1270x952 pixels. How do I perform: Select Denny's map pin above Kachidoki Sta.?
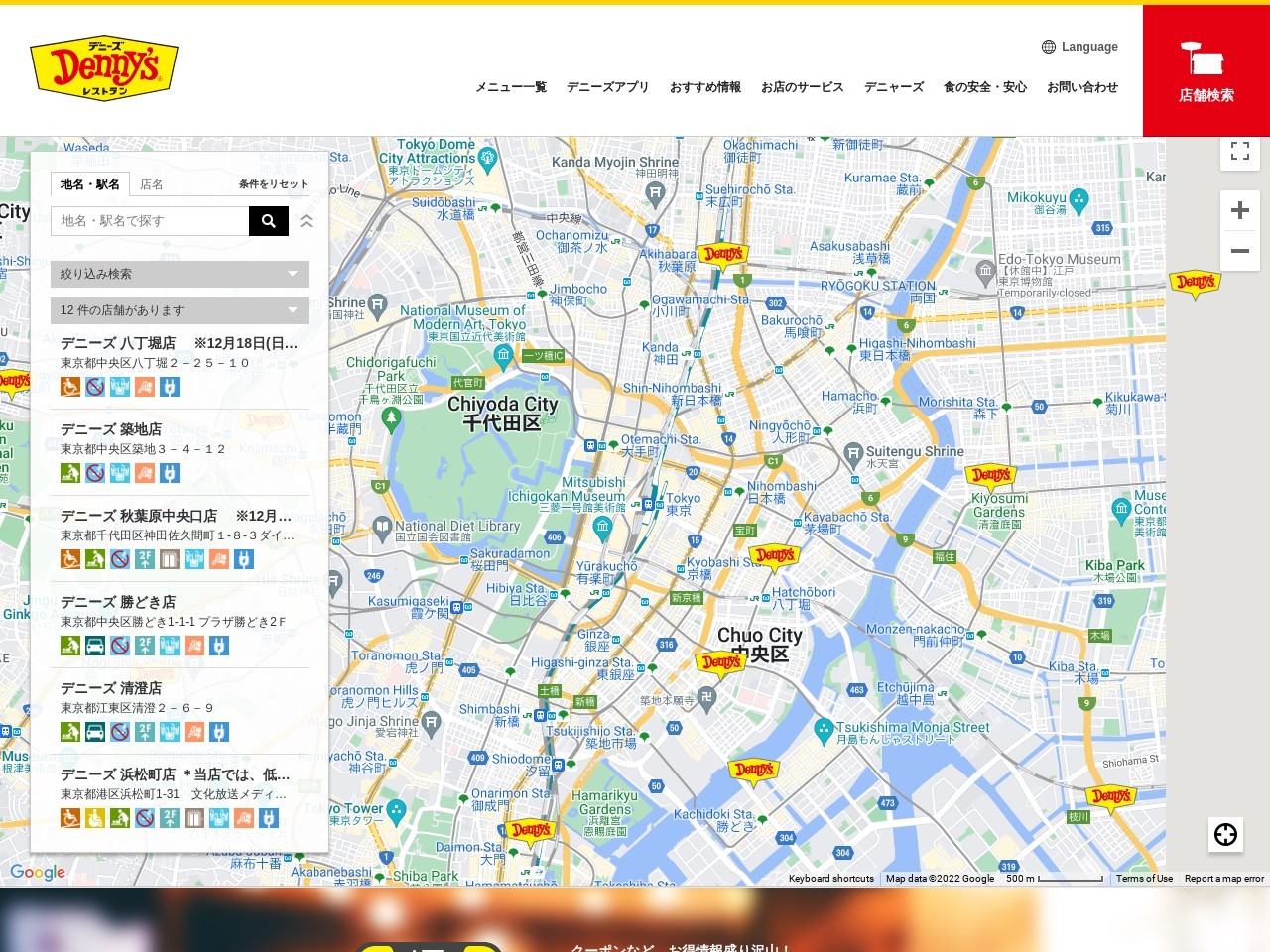pyautogui.click(x=754, y=772)
